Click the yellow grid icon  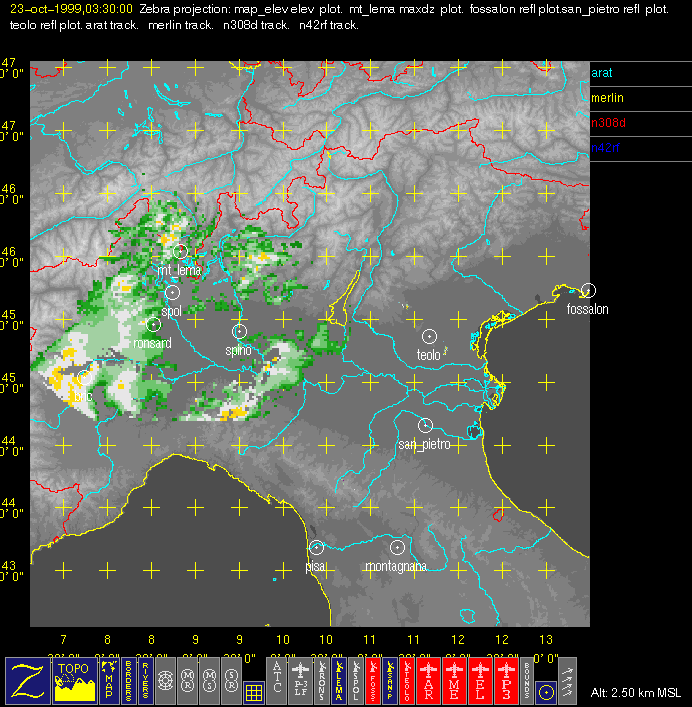click(254, 690)
